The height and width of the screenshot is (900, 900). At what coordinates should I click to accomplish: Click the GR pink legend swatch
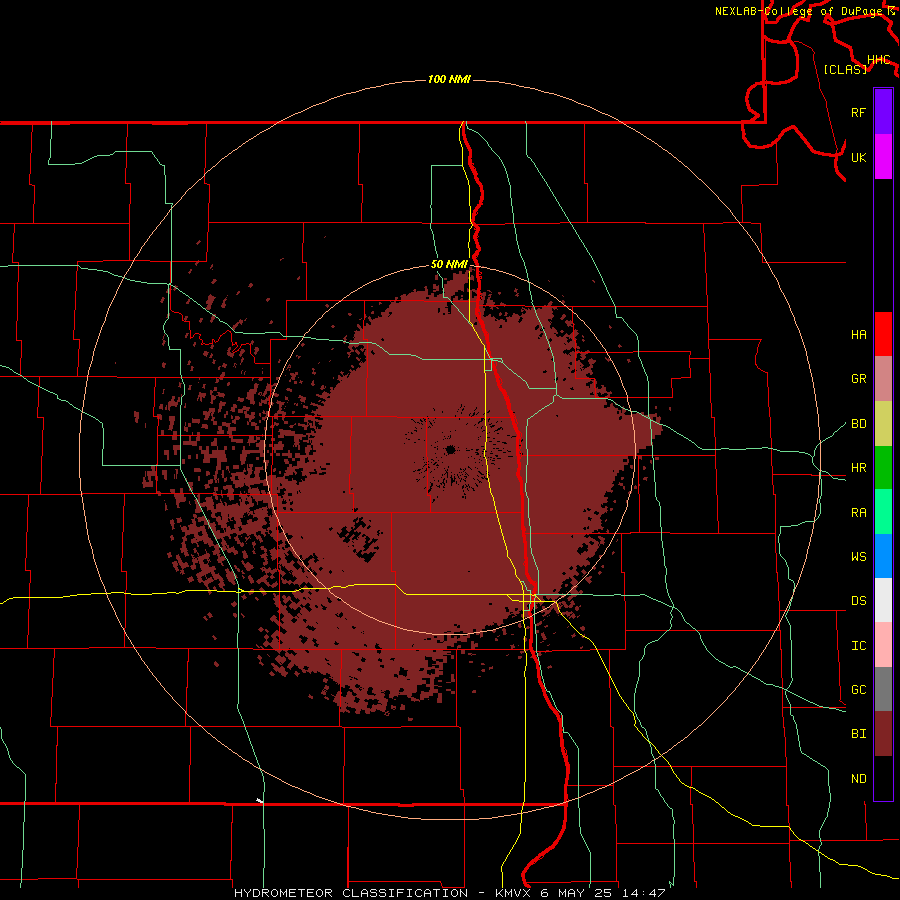point(883,379)
